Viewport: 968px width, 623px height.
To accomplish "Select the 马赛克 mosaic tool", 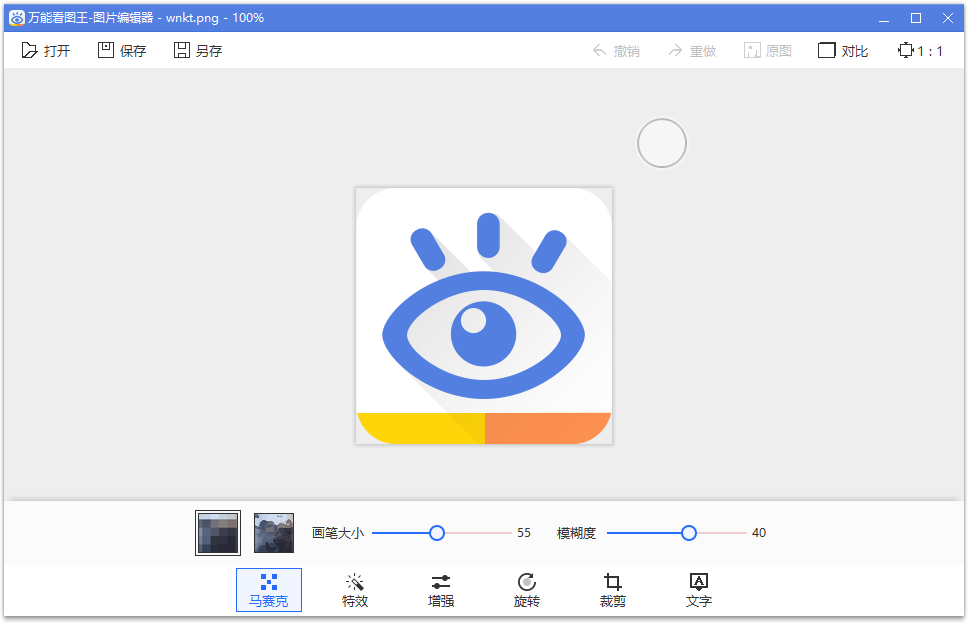I will tap(269, 590).
